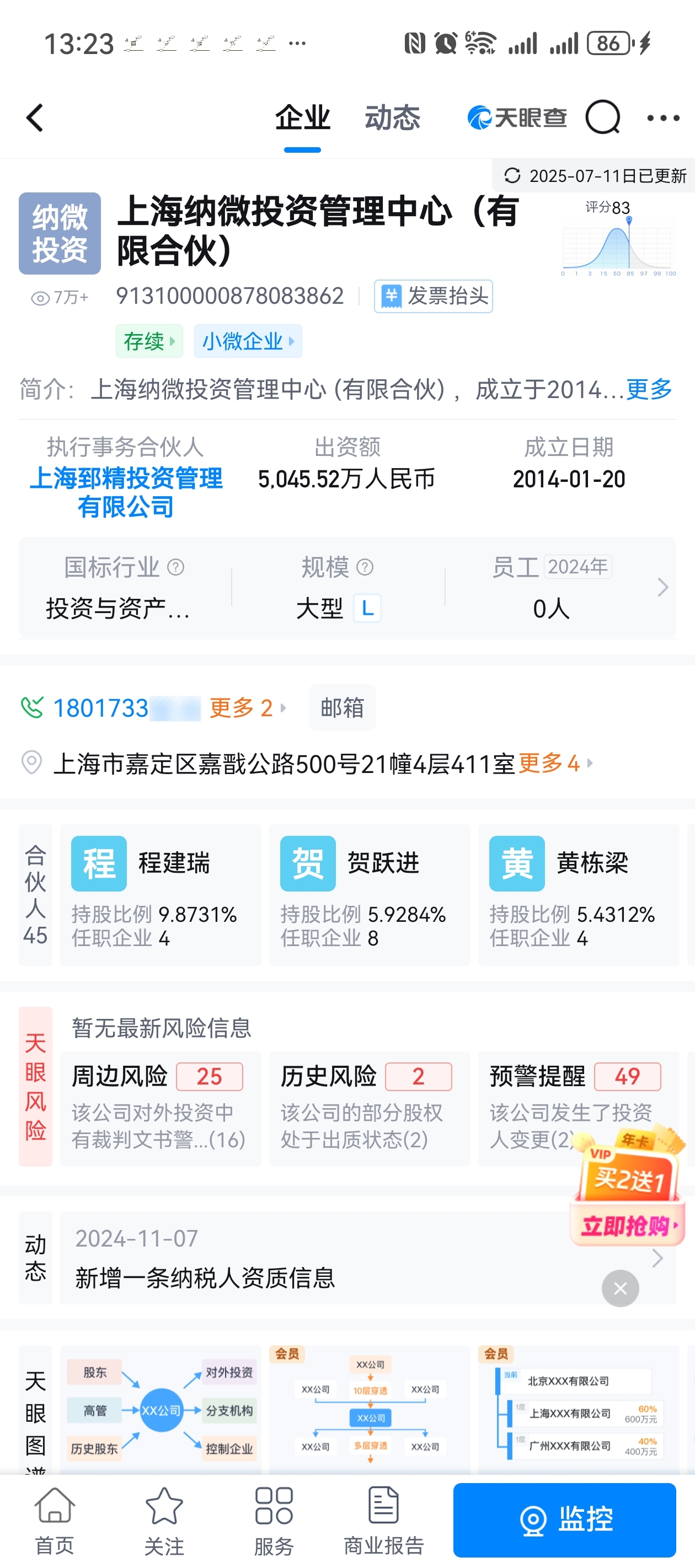The height and width of the screenshot is (1568, 695).
Task: Open 商业报告 in bottom bar
Action: tap(384, 1521)
